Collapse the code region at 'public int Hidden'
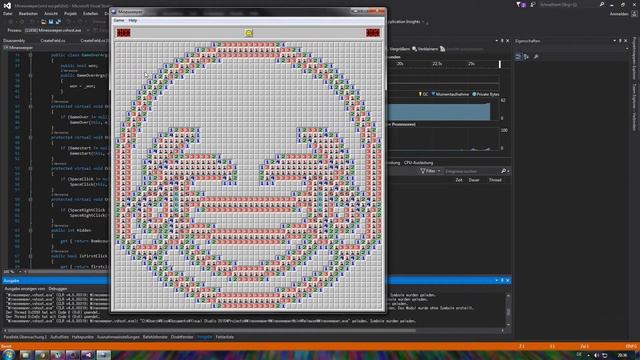Screen dimensions: 640x360 30,230
